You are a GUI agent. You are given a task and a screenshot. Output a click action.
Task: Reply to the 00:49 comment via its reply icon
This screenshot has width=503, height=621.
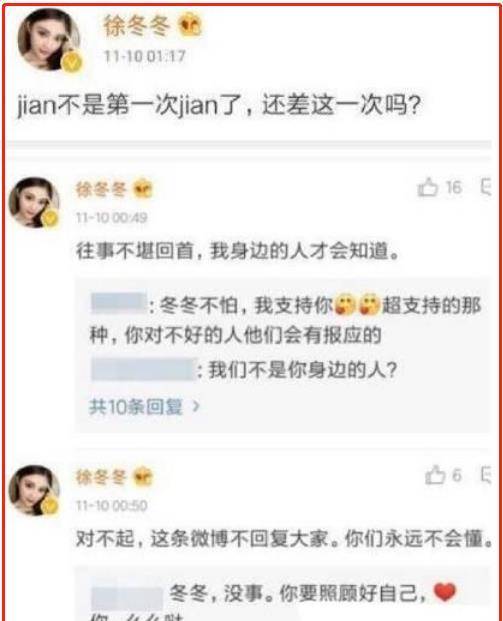(486, 187)
